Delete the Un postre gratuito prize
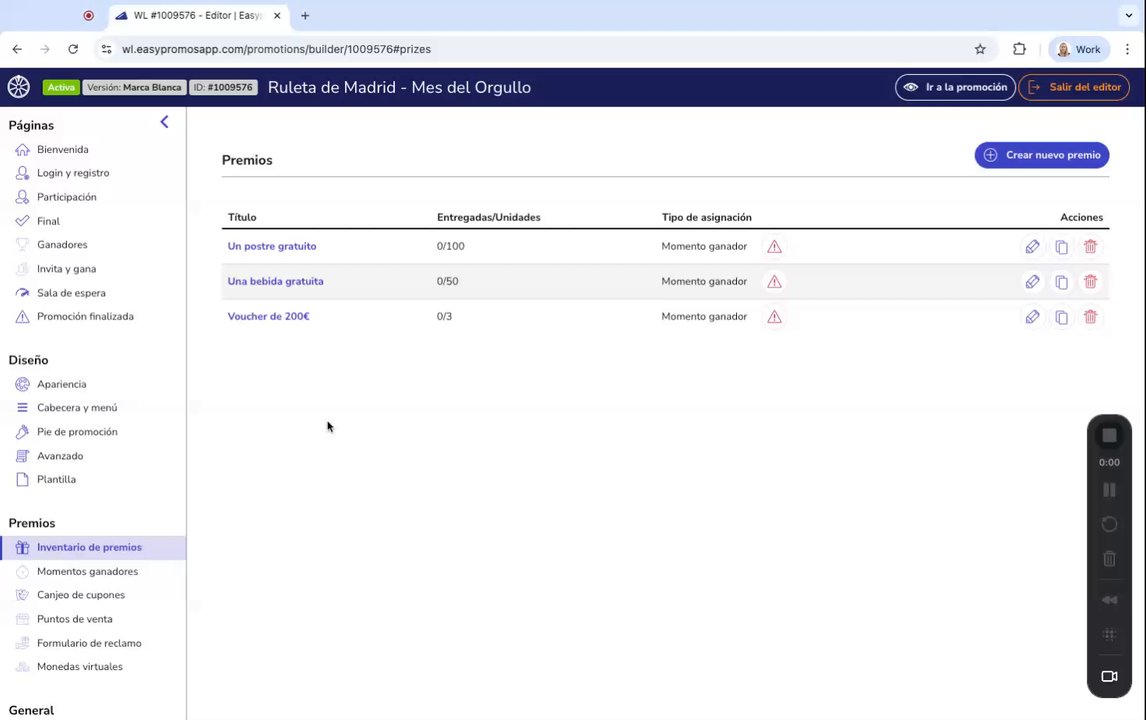The image size is (1146, 720). (1090, 246)
